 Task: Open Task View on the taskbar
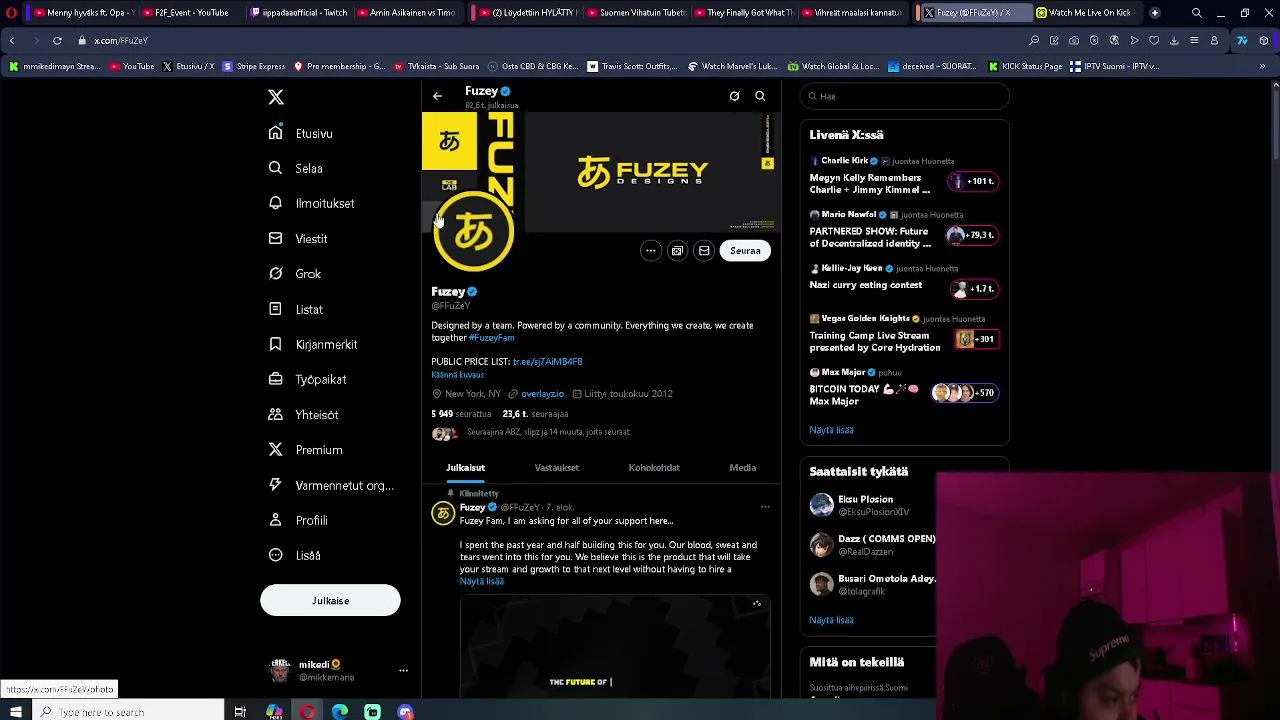click(x=240, y=711)
